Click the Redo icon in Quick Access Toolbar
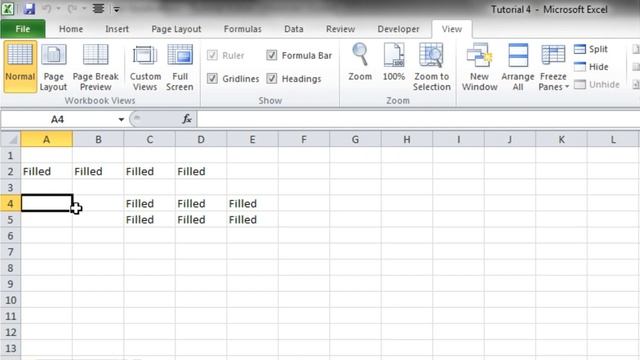This screenshot has height=360, width=640. click(73, 9)
